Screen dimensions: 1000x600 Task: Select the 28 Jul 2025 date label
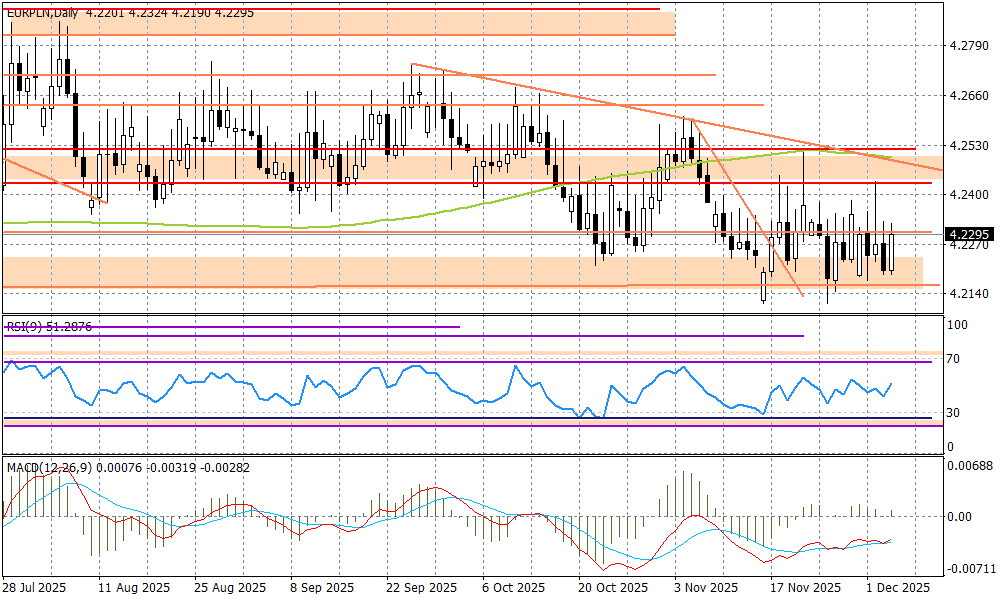pos(34,587)
